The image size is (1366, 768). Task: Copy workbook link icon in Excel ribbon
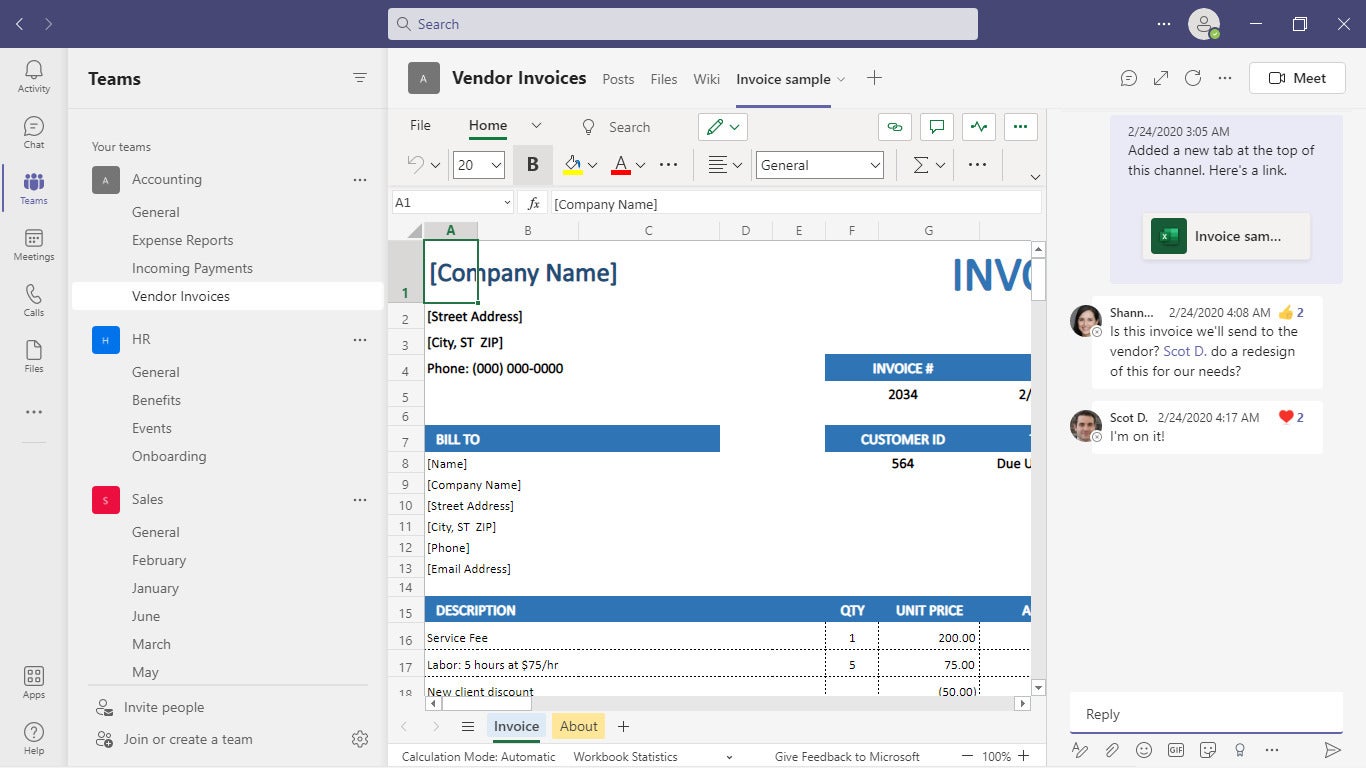coord(895,127)
